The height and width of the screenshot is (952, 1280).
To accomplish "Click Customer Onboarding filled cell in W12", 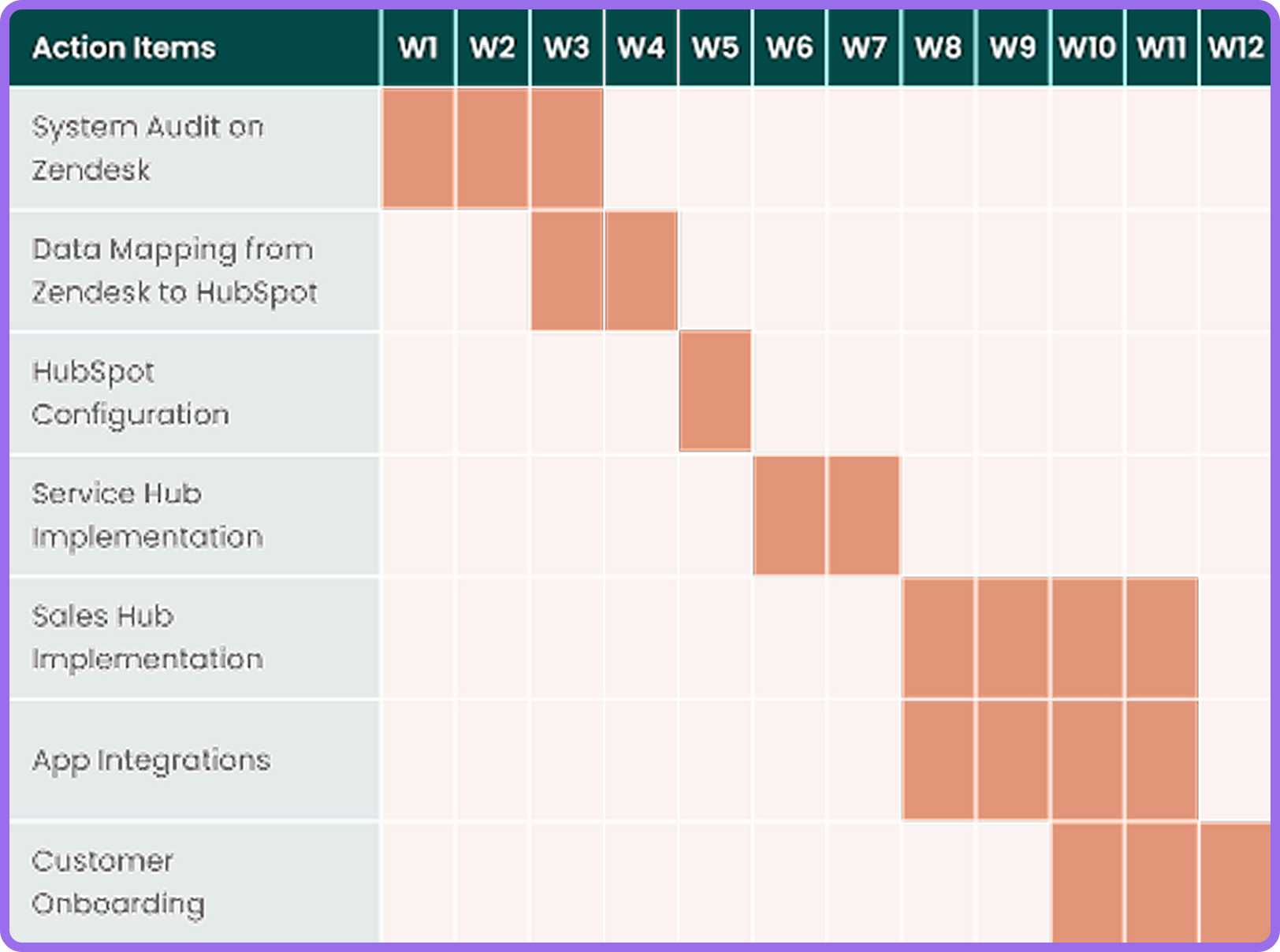I will coord(1235,882).
